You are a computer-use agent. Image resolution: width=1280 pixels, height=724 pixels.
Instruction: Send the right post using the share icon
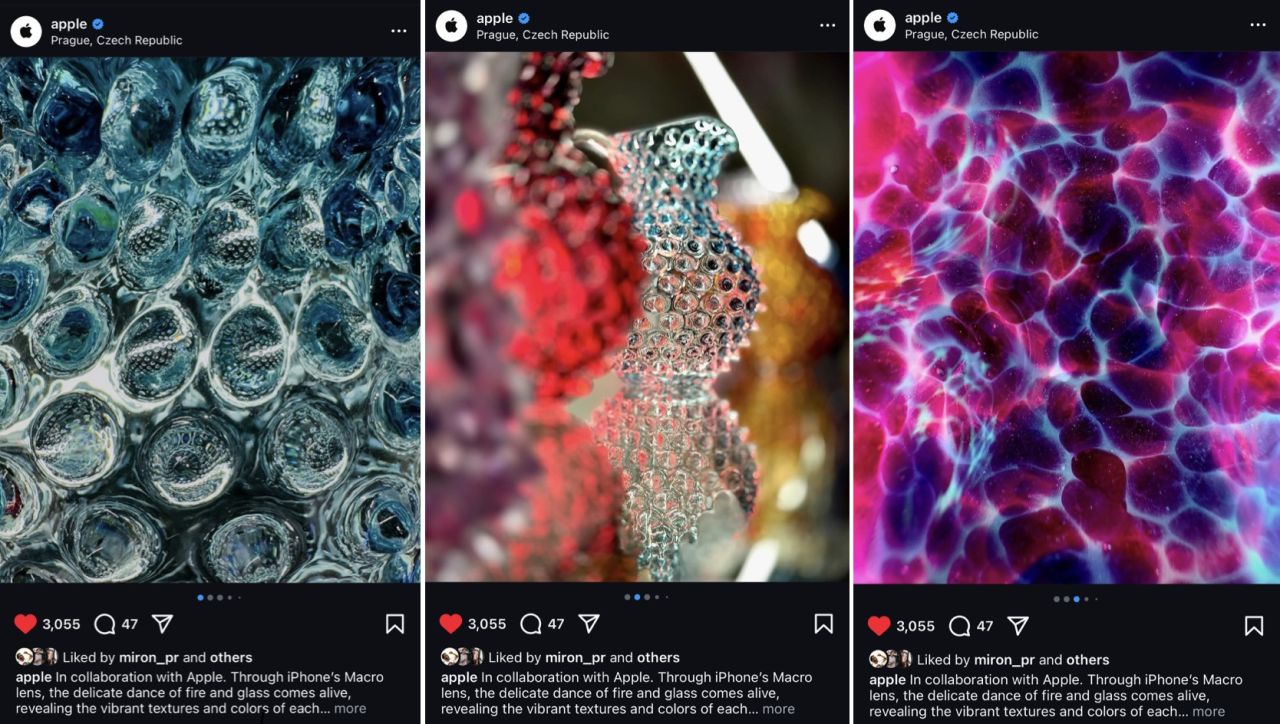coord(1017,626)
